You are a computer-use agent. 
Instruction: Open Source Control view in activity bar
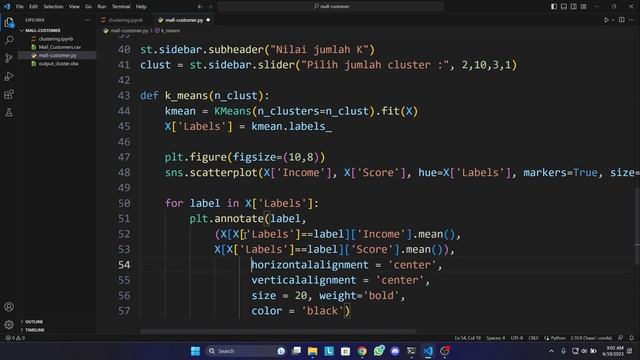(9, 58)
